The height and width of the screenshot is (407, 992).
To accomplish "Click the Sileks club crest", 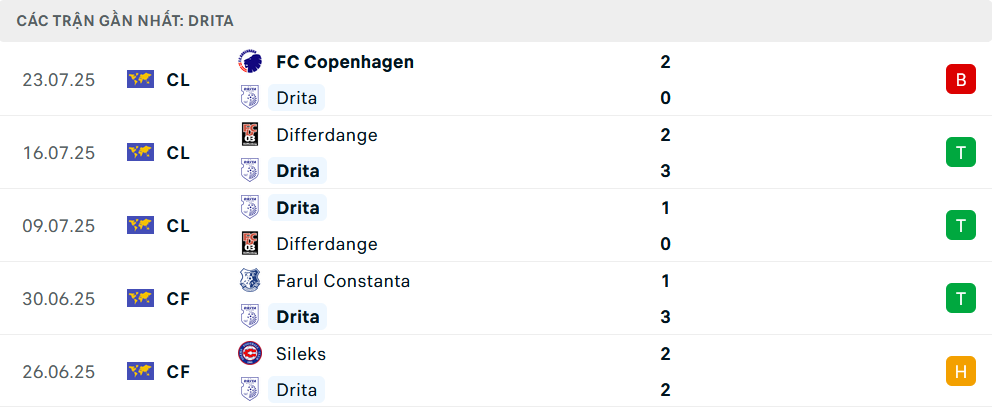I will (x=250, y=353).
